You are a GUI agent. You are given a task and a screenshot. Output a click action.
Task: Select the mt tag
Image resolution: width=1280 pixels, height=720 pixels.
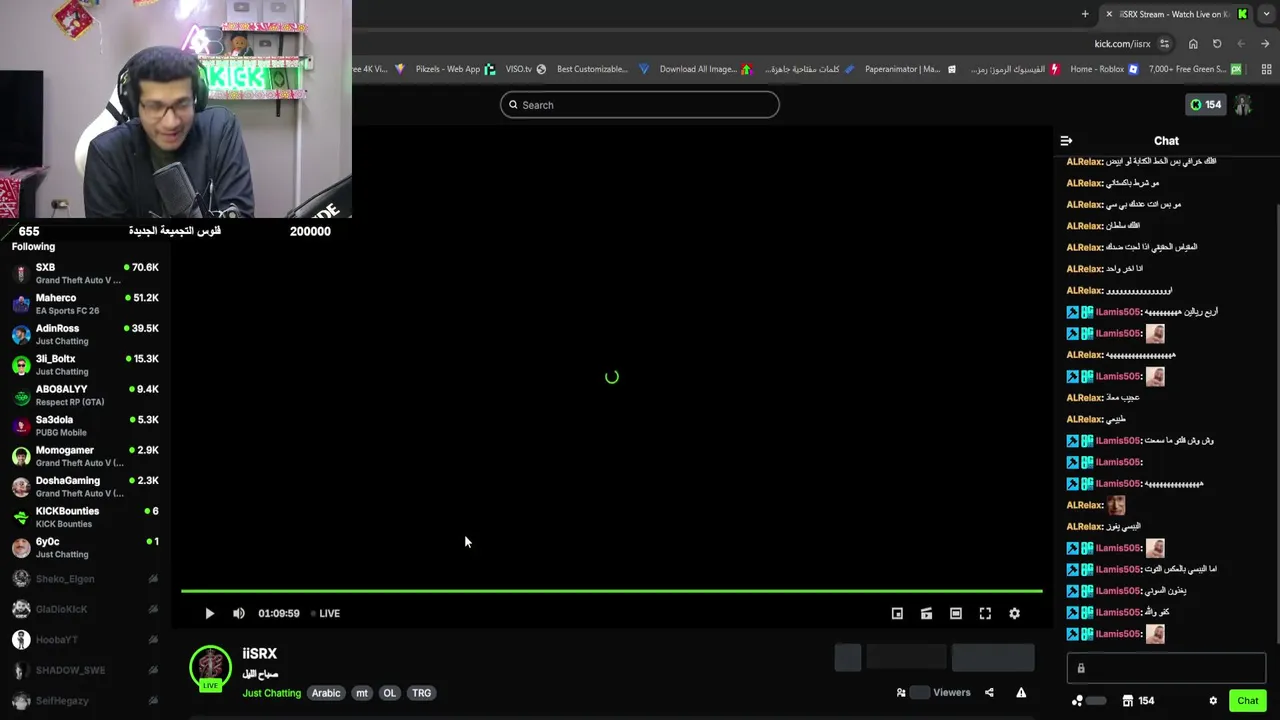click(362, 693)
